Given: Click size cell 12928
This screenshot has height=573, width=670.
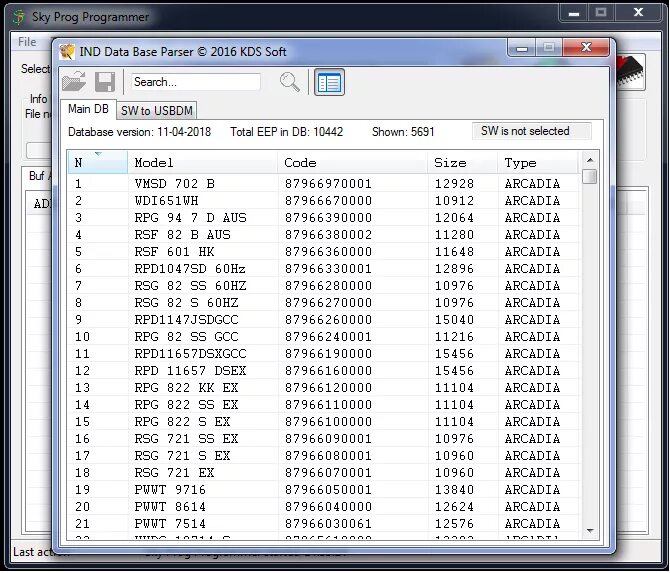Looking at the screenshot, I should 454,184.
